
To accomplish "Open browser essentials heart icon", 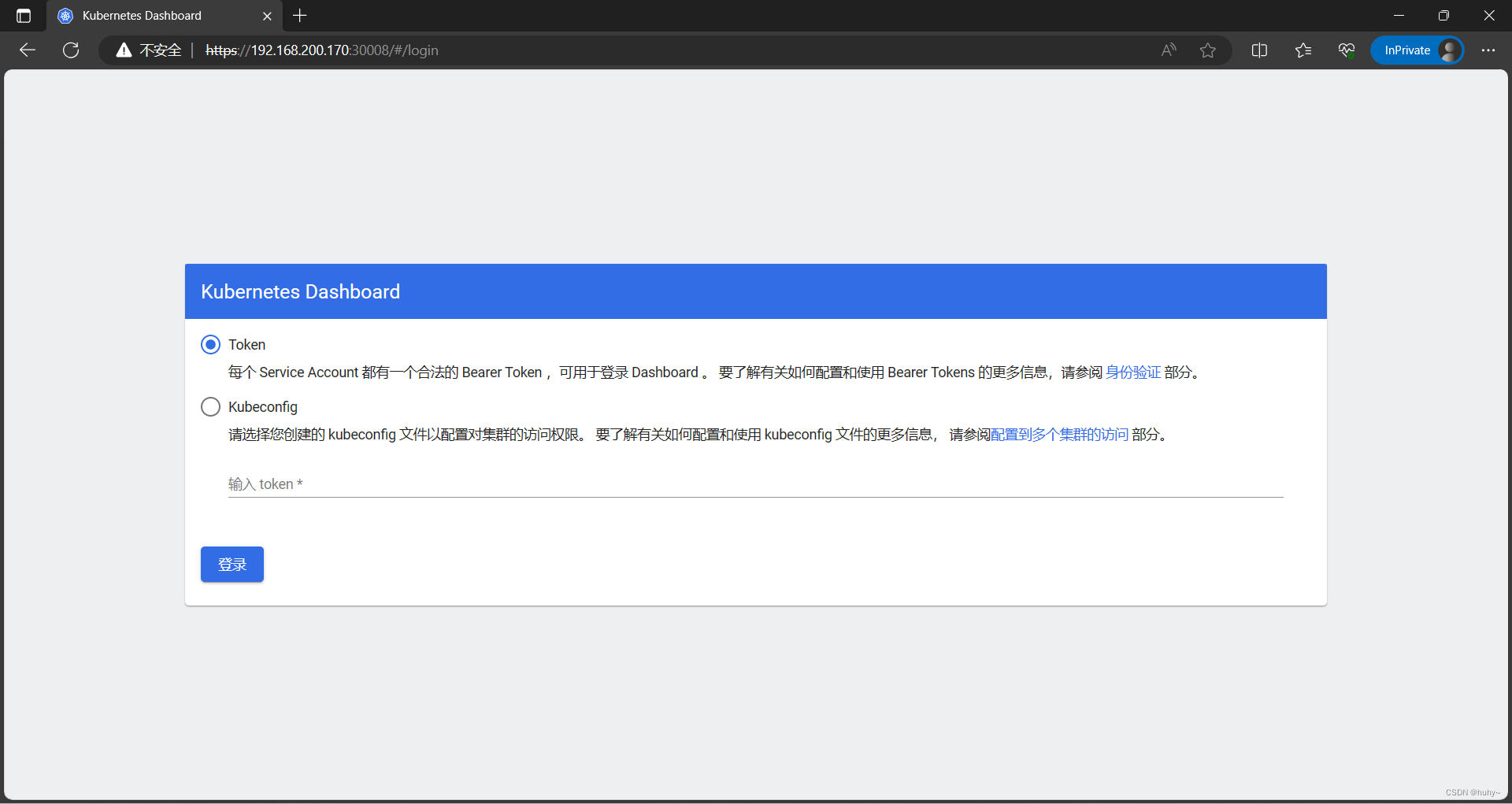I will 1347,50.
